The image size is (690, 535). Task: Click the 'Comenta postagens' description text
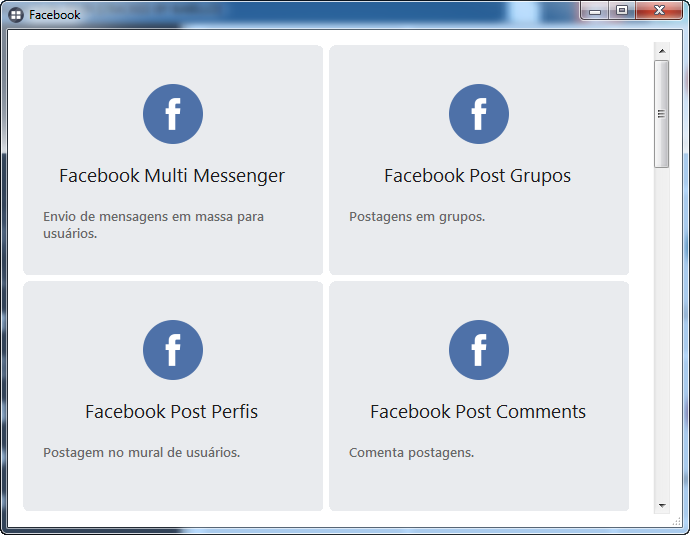click(x=411, y=453)
